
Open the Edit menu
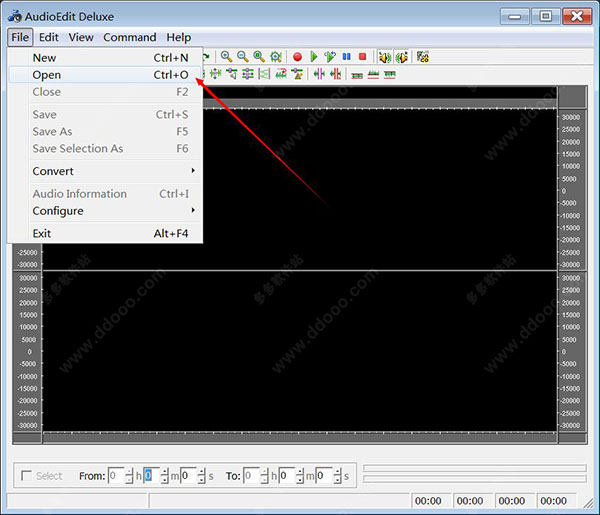(49, 37)
